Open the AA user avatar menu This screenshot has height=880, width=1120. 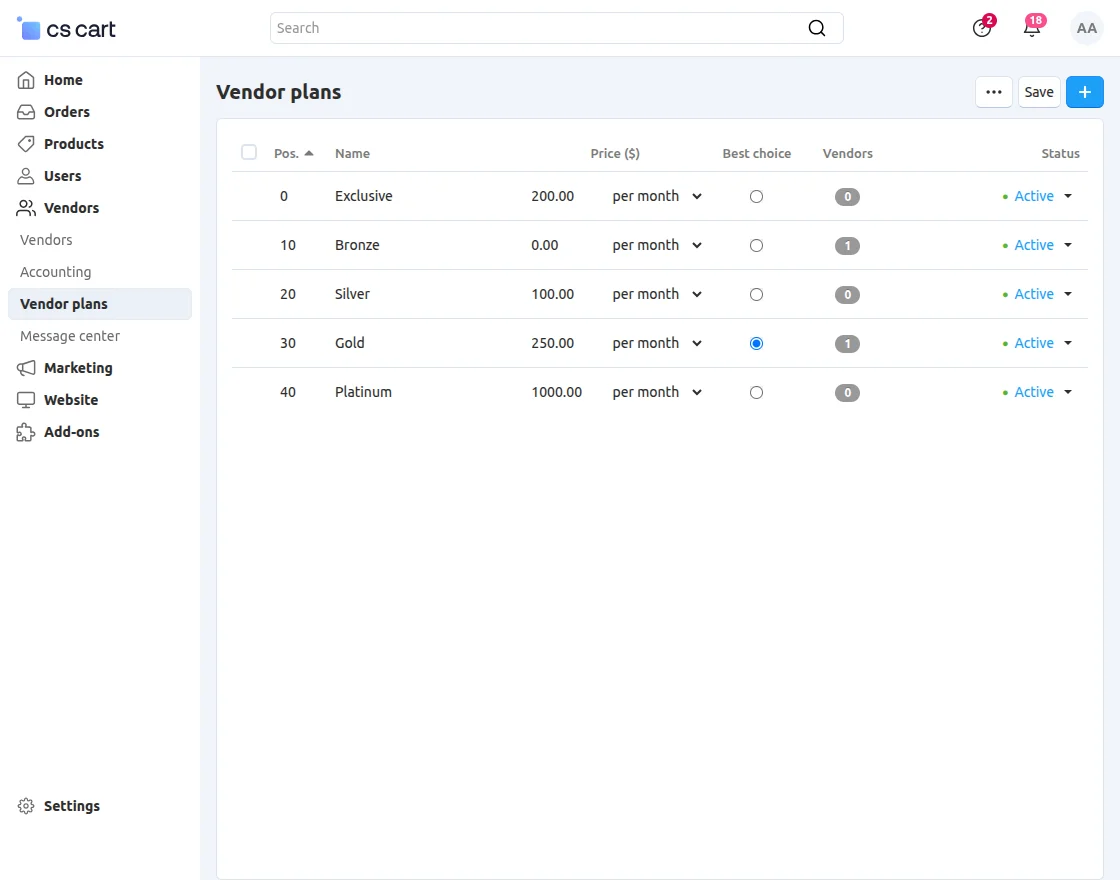pyautogui.click(x=1086, y=29)
